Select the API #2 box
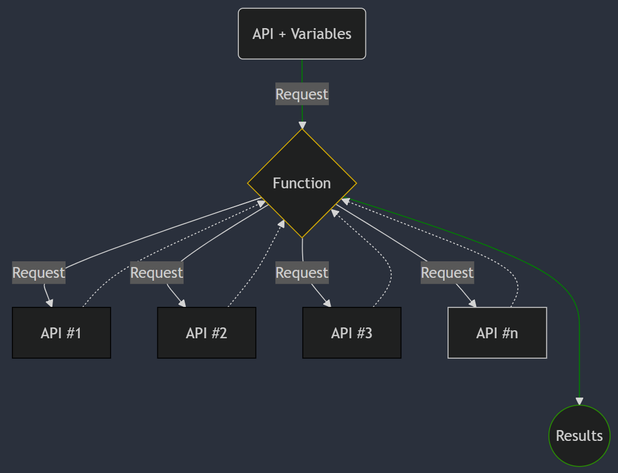Image resolution: width=618 pixels, height=473 pixels. click(207, 333)
